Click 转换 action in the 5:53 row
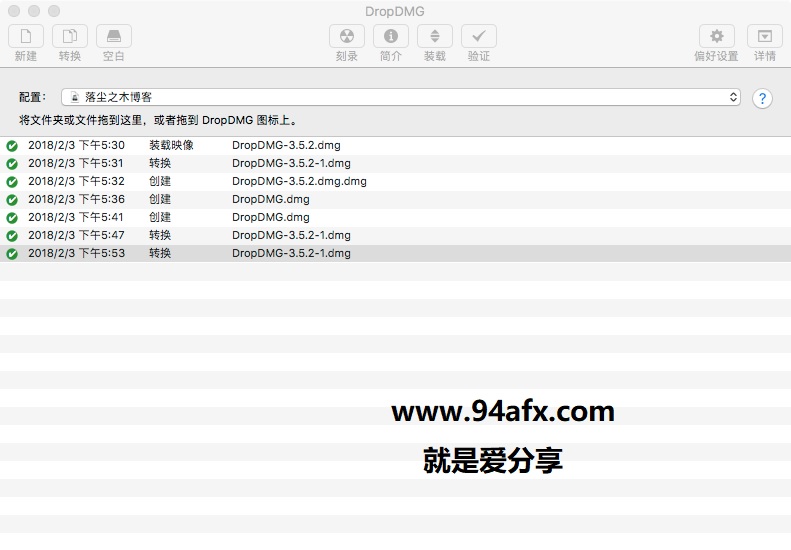 (x=160, y=253)
